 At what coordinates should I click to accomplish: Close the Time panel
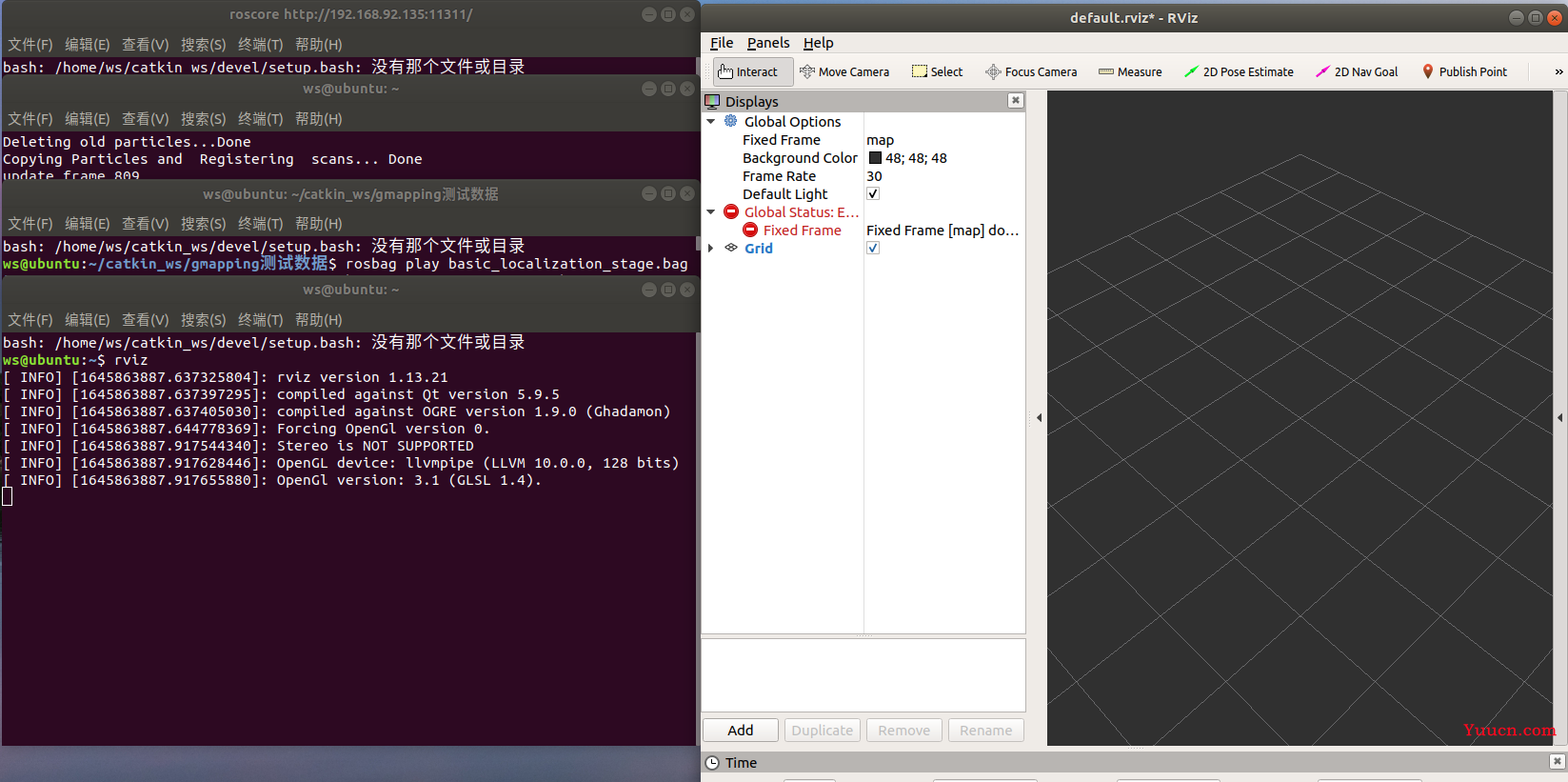point(1557,761)
